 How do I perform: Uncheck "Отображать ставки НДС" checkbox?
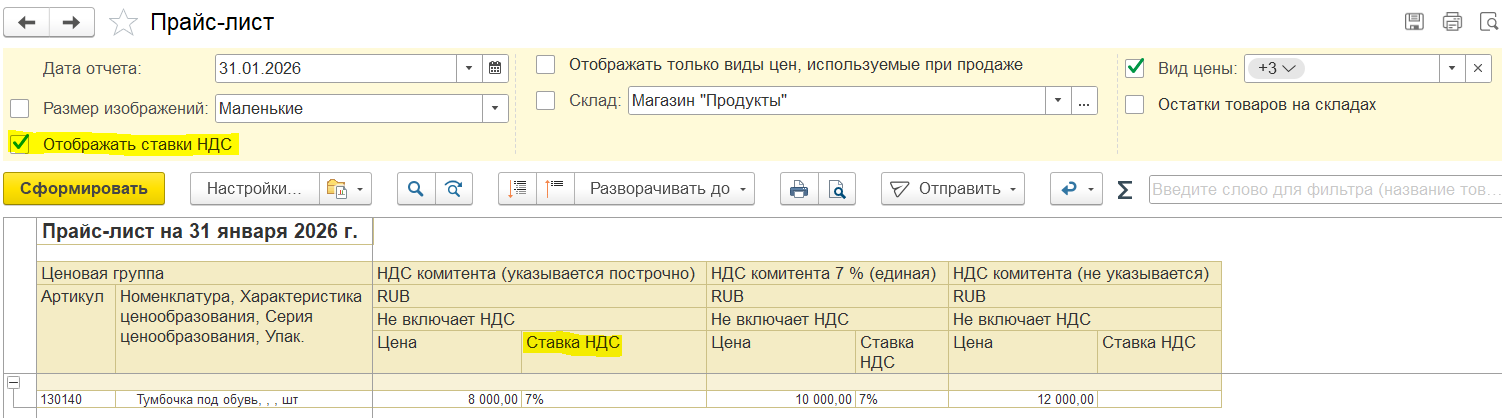[x=19, y=144]
